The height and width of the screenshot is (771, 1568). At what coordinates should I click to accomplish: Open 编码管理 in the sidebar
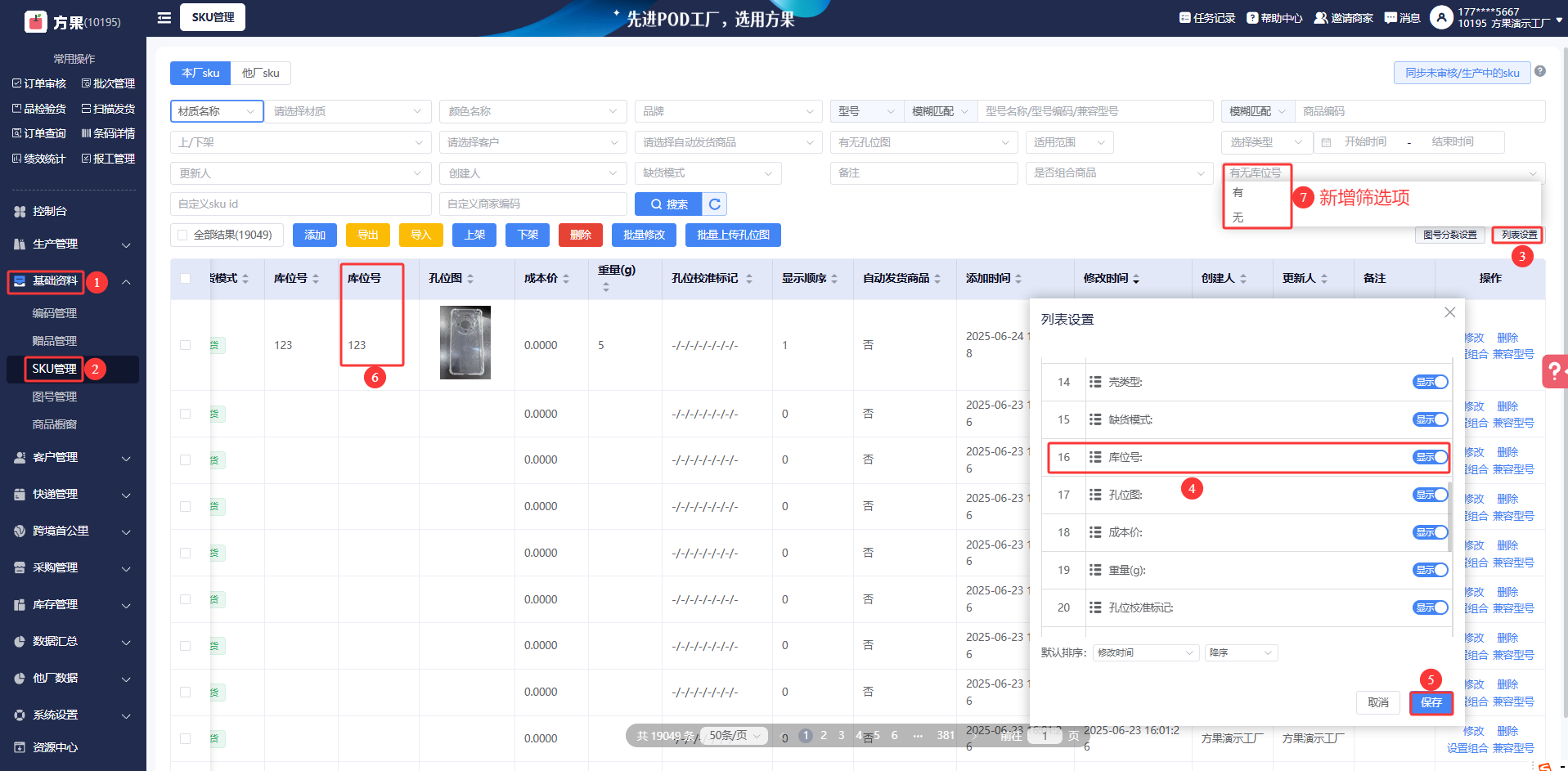point(55,313)
